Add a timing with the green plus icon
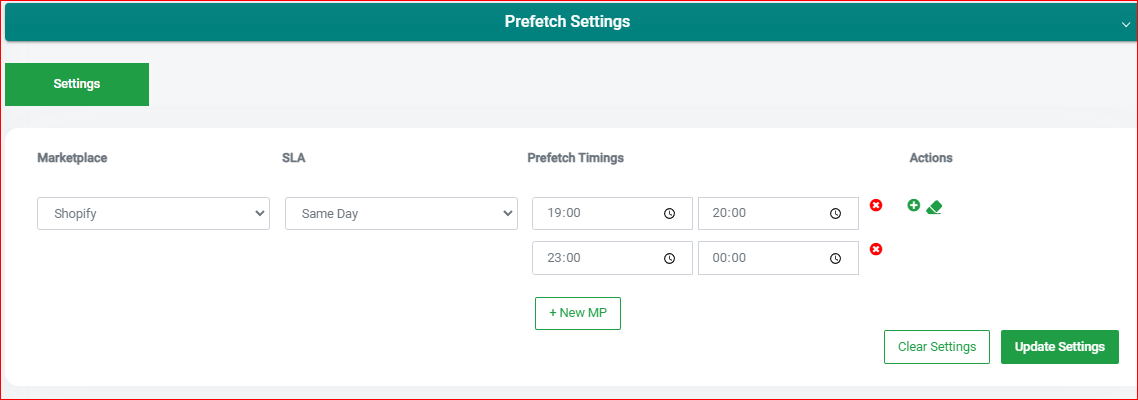Image resolution: width=1138 pixels, height=400 pixels. point(914,205)
